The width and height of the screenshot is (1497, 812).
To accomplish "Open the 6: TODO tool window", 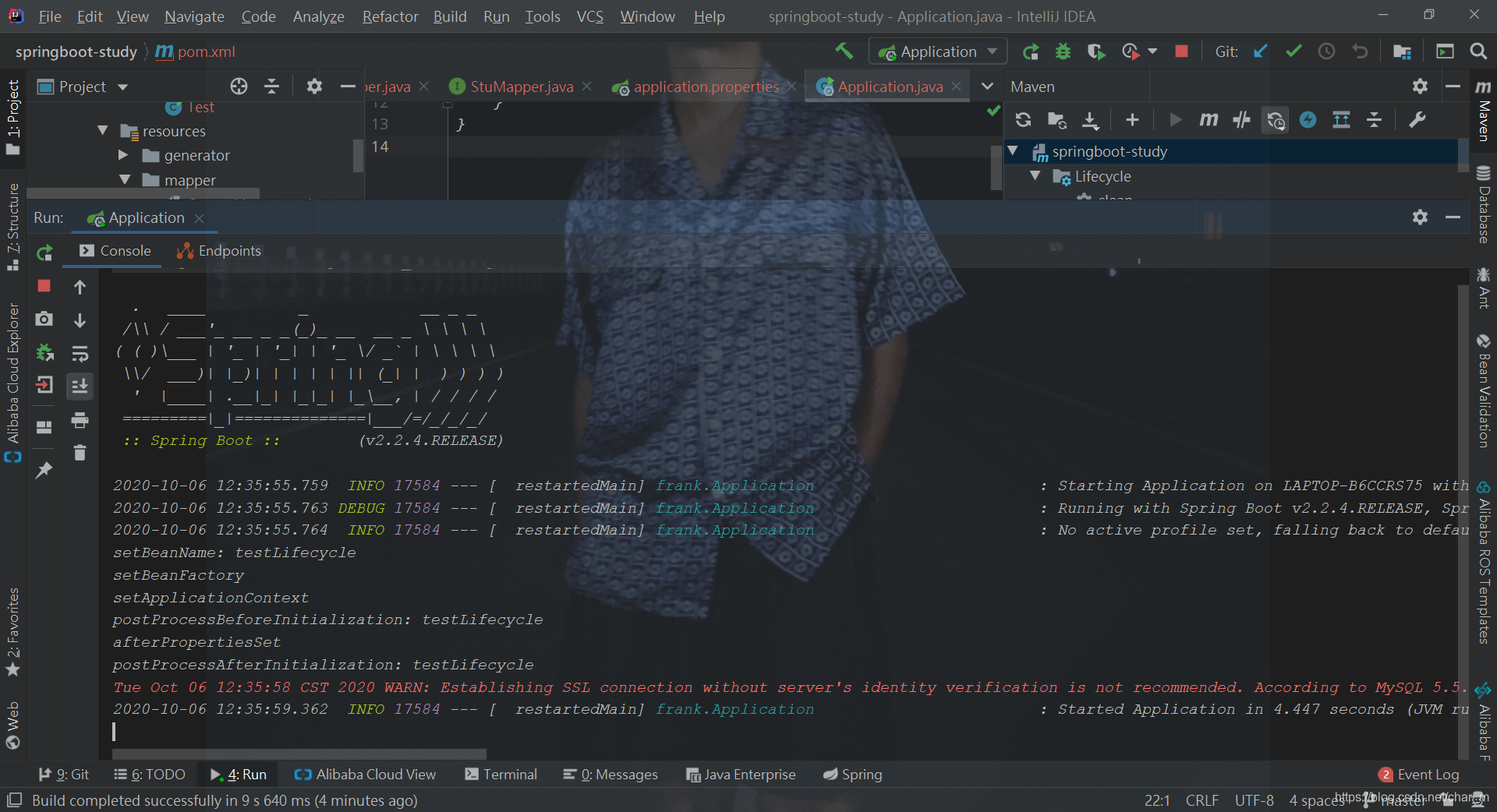I will point(150,775).
